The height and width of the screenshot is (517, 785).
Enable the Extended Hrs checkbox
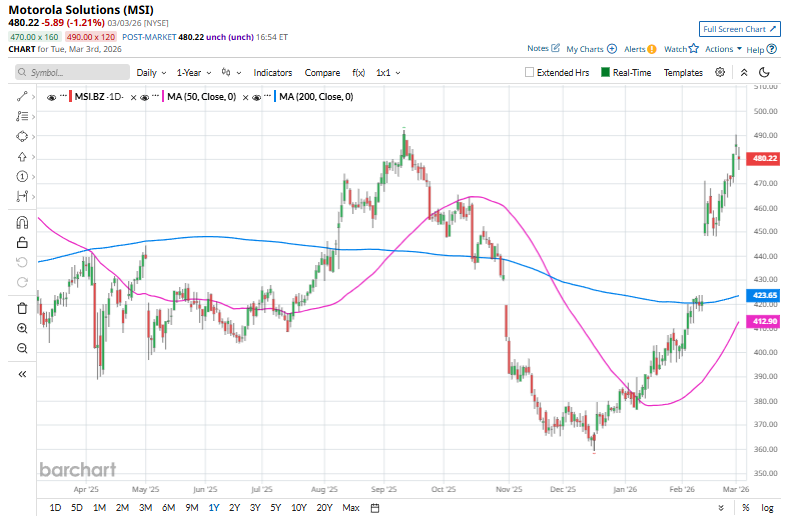[529, 72]
